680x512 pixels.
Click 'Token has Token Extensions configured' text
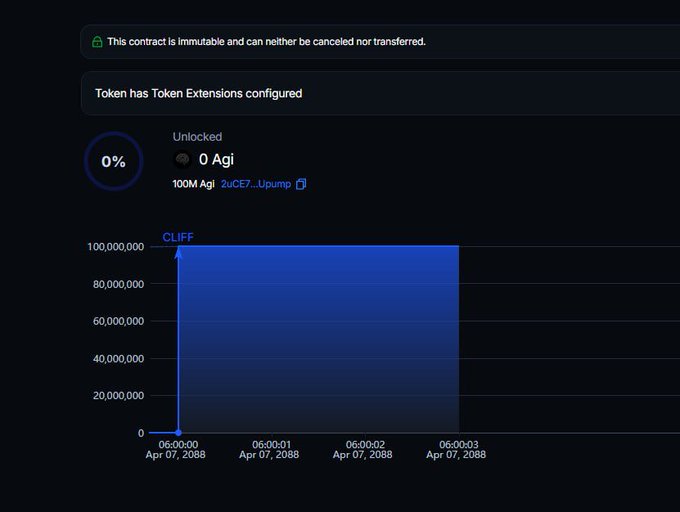point(199,94)
